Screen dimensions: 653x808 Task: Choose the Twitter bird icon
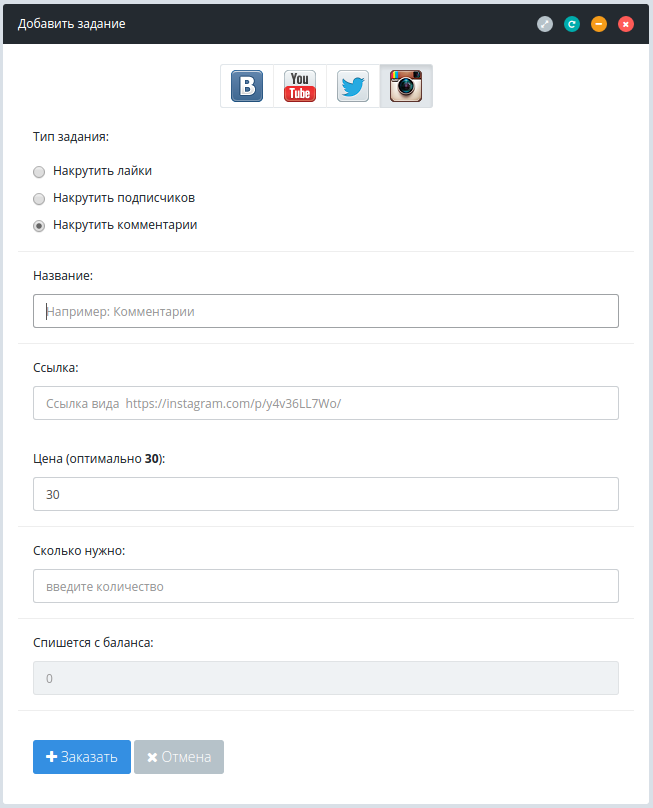click(x=353, y=86)
